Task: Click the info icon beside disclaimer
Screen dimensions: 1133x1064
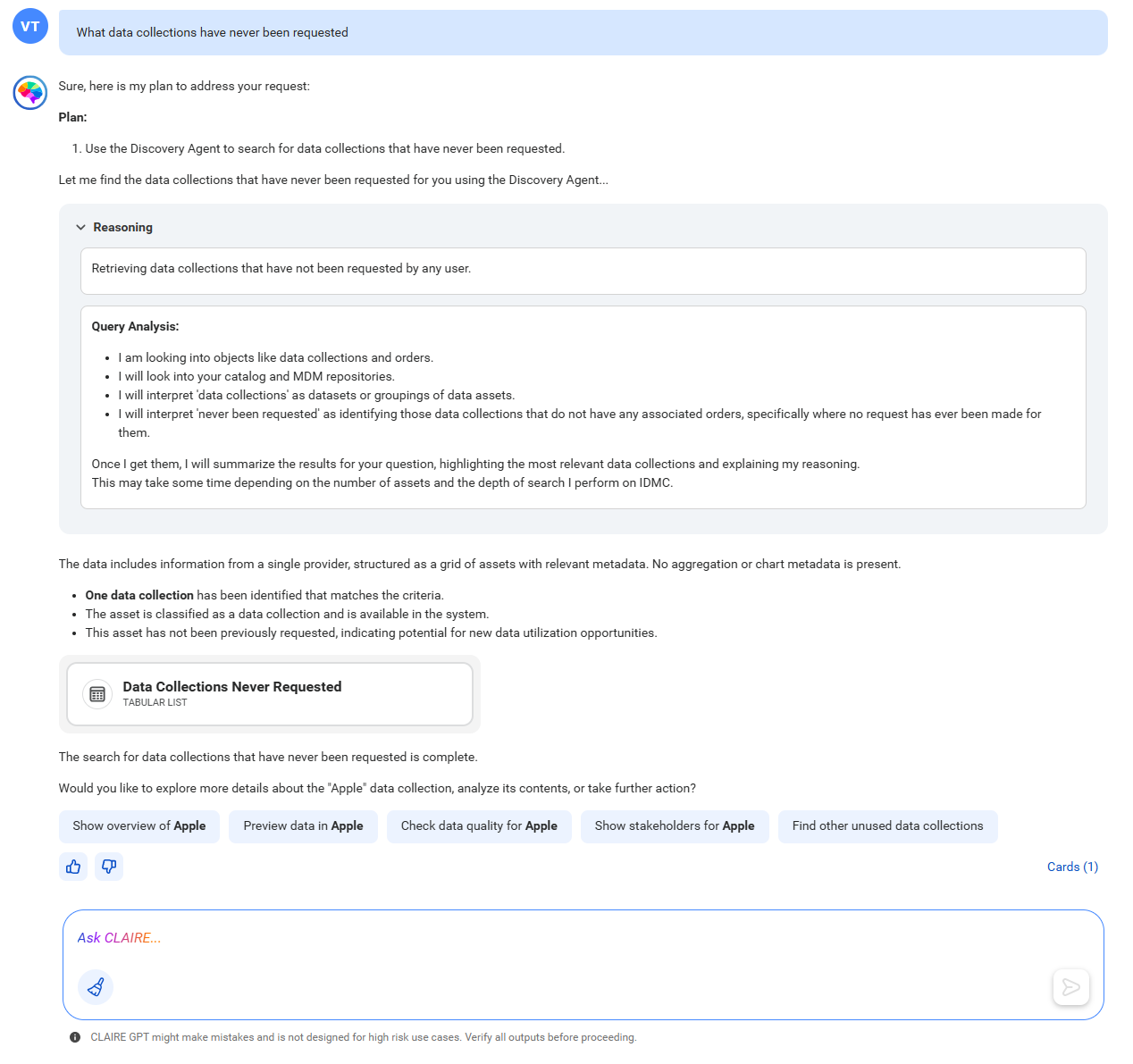Action: click(75, 1037)
